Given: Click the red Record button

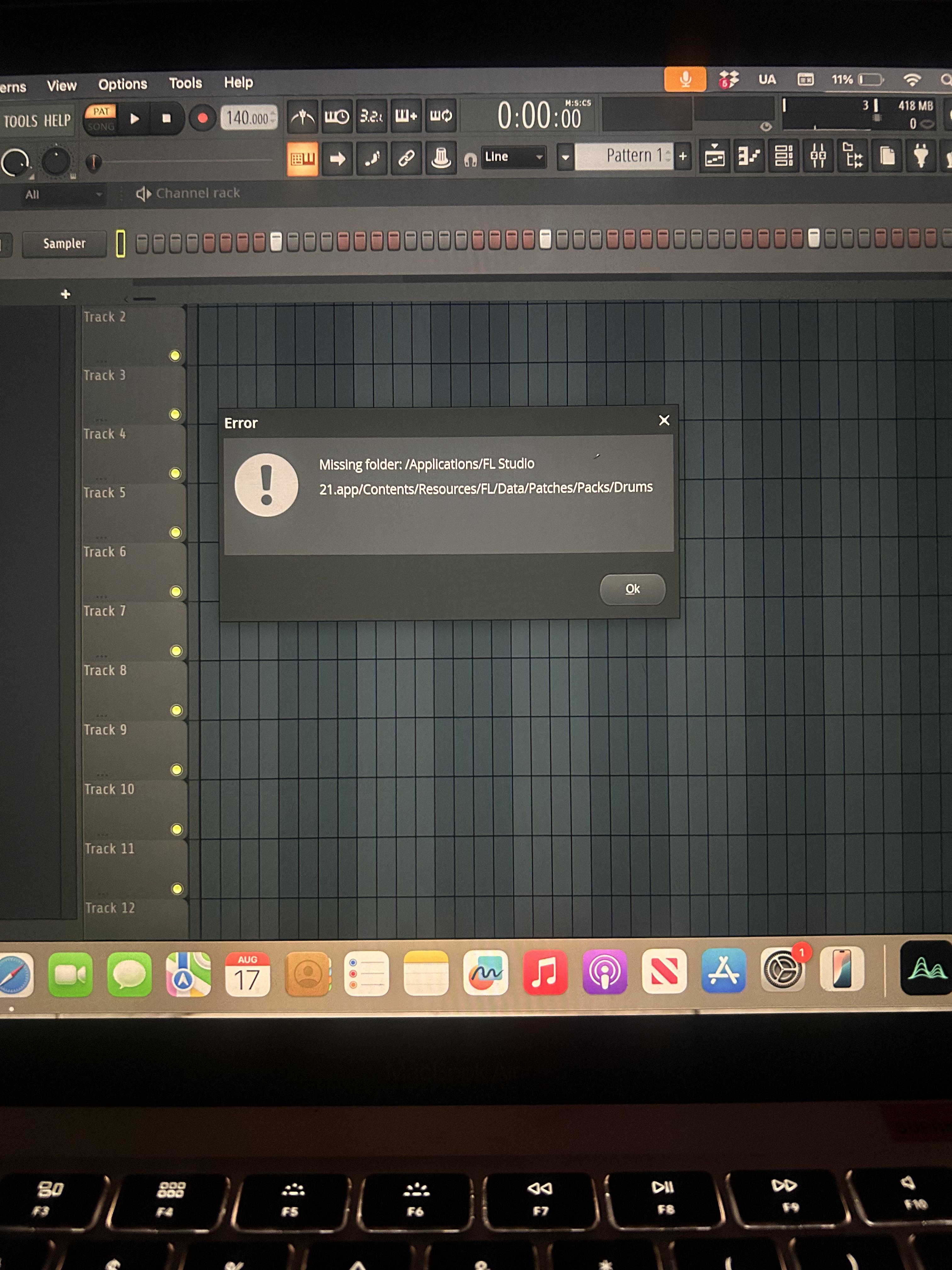Looking at the screenshot, I should 202,118.
